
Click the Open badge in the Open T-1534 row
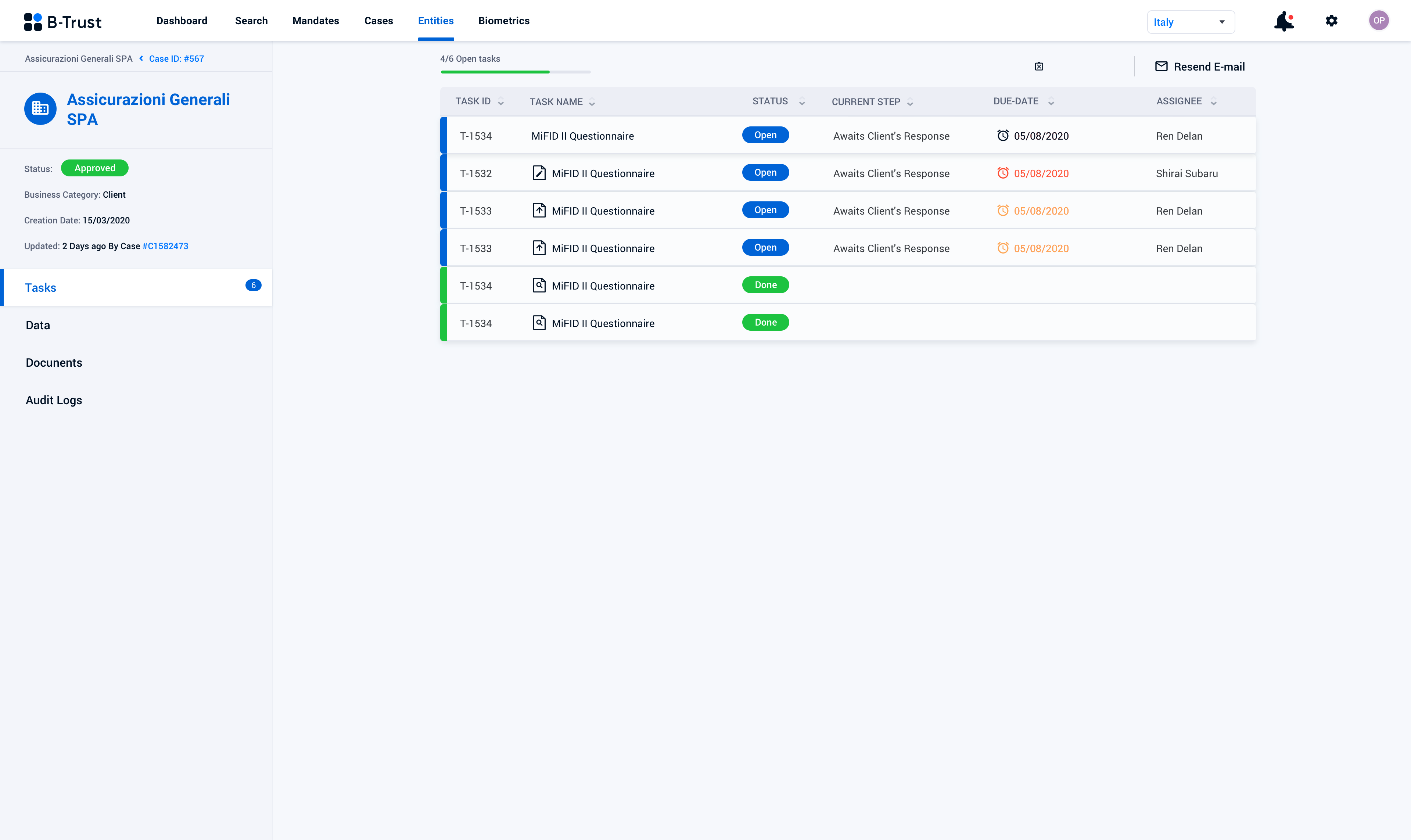pos(765,135)
